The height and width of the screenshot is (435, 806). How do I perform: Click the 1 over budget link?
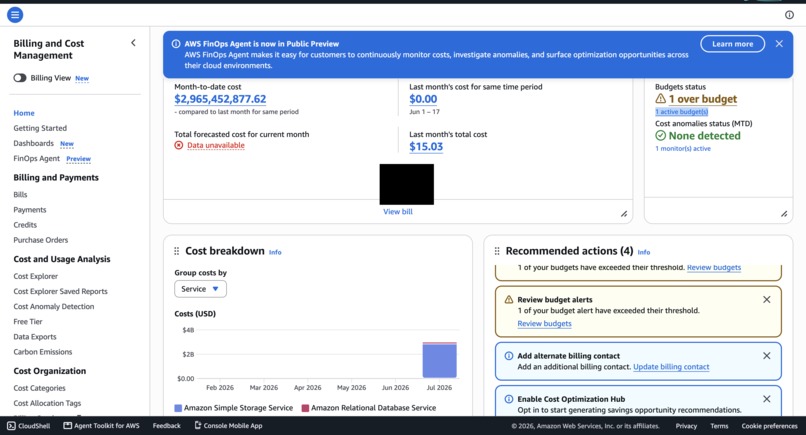(x=703, y=99)
